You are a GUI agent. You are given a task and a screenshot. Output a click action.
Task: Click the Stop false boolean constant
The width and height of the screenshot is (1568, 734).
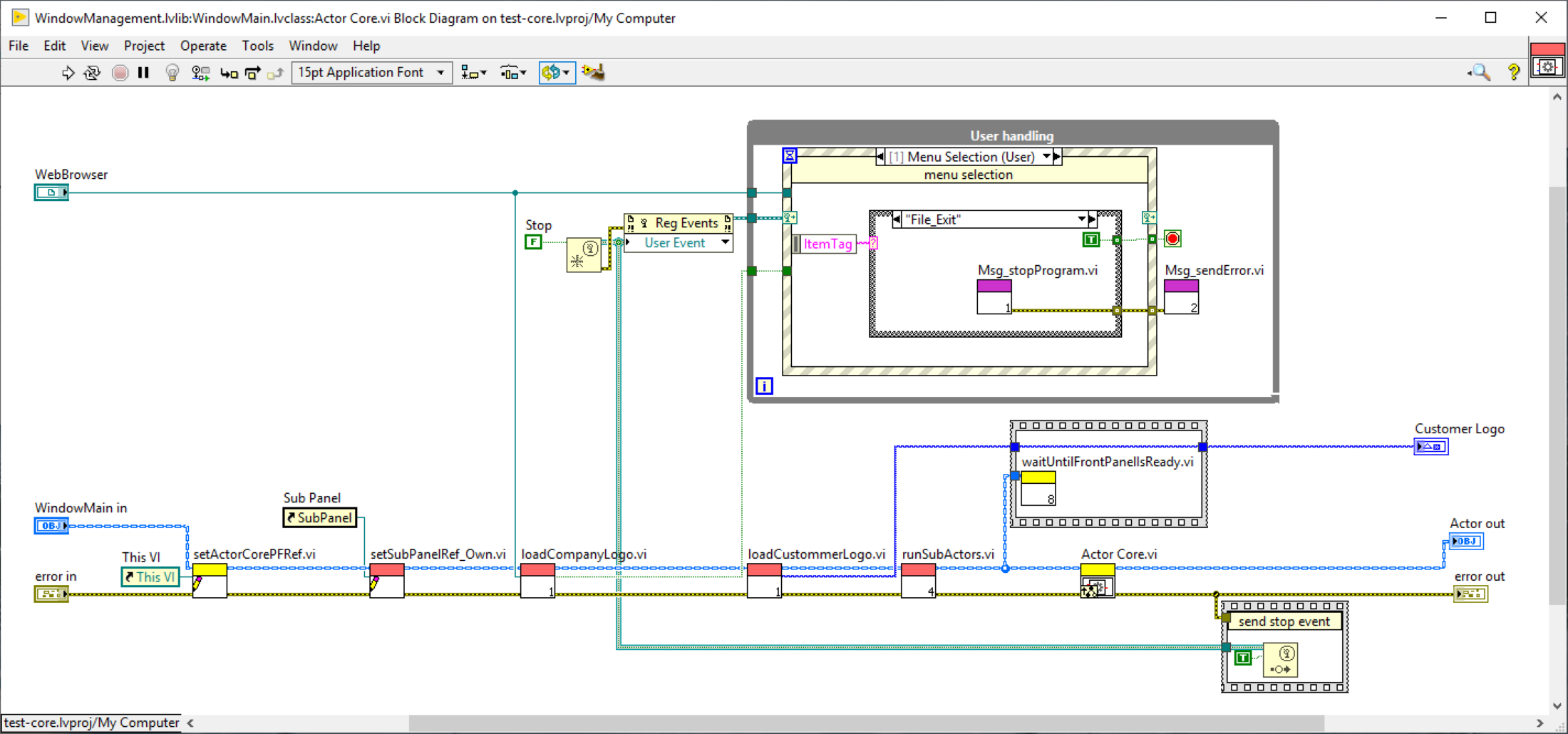point(533,242)
